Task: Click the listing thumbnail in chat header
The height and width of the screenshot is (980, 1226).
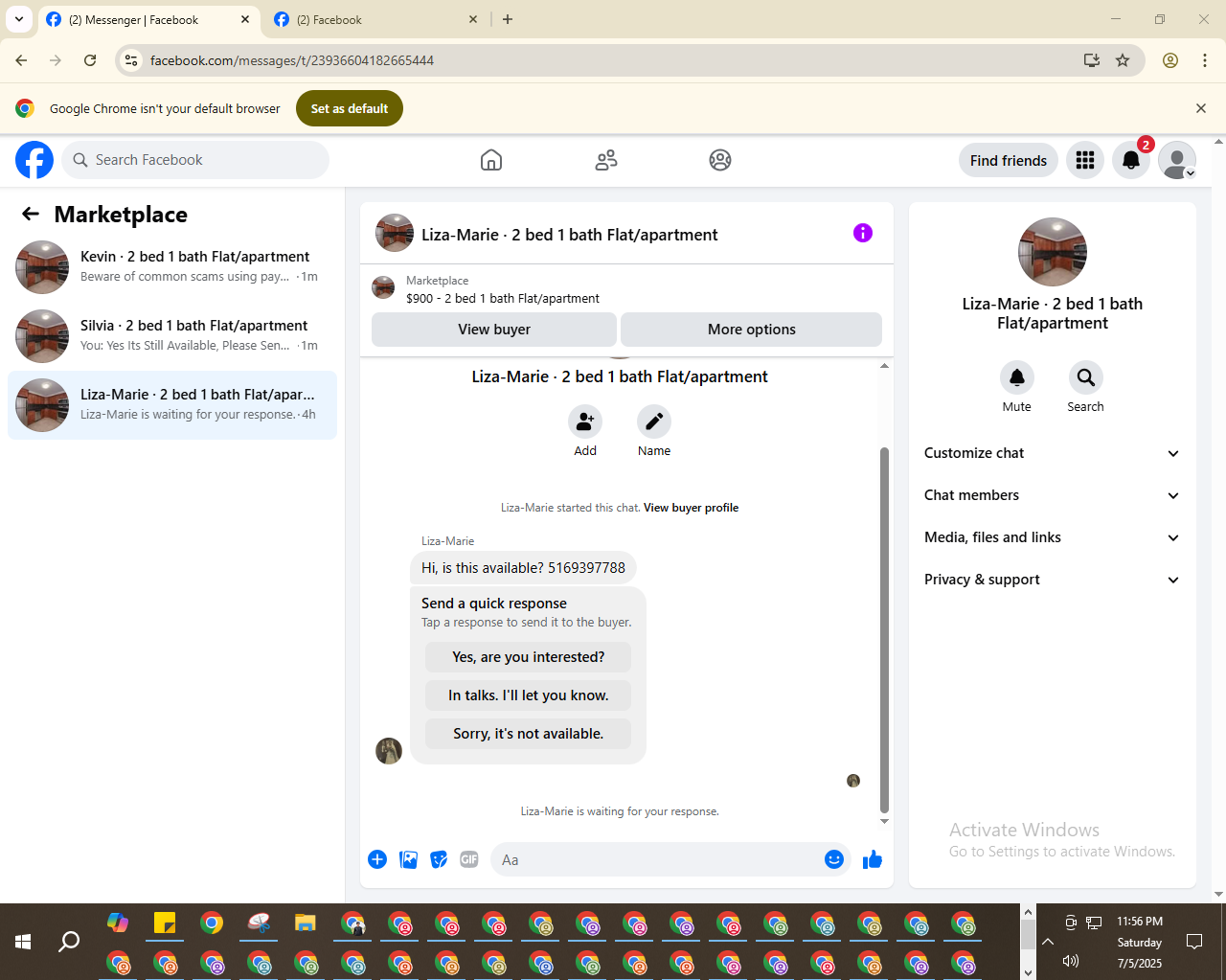Action: click(x=395, y=233)
